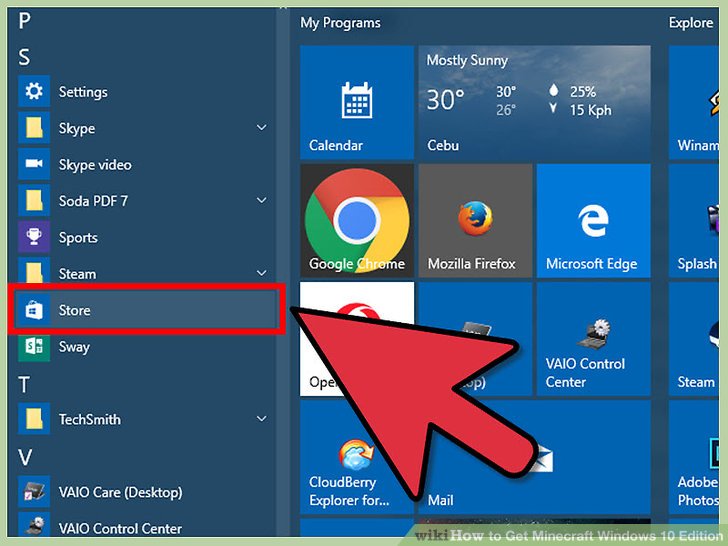The height and width of the screenshot is (546, 728).
Task: Open the Splash tile
Action: pos(694,221)
